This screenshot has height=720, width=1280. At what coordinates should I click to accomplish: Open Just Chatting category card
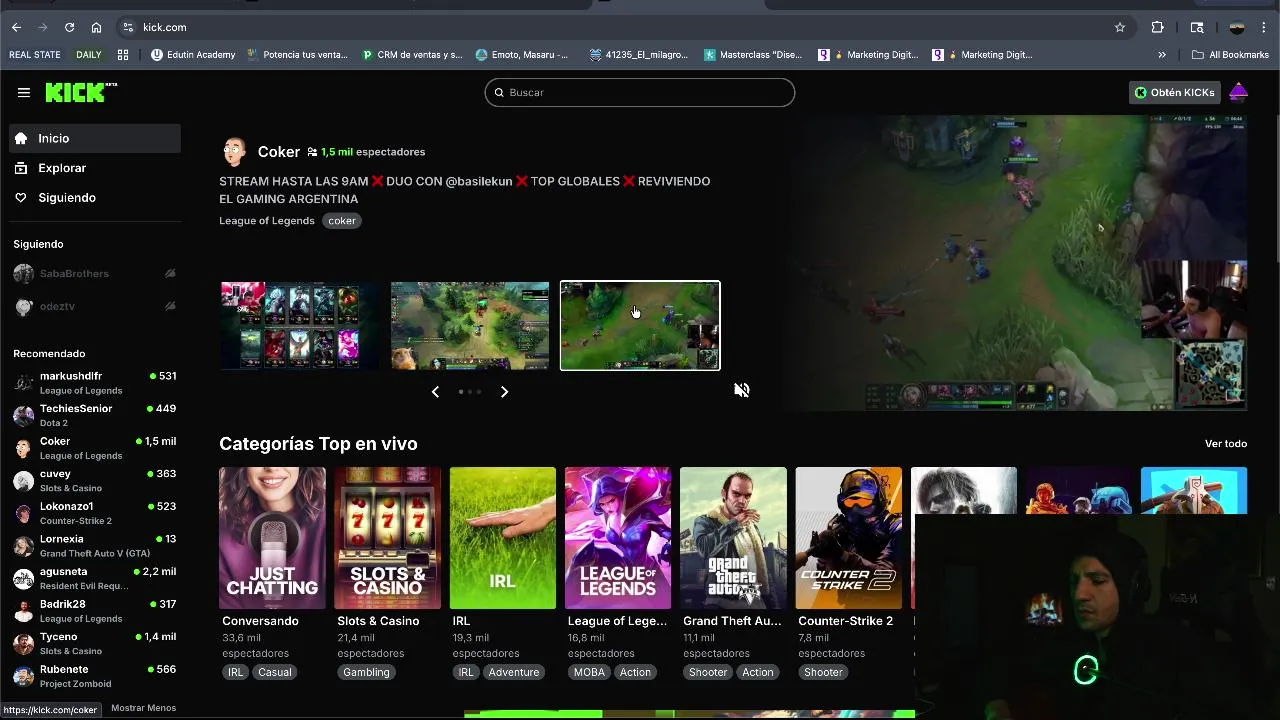[x=272, y=538]
